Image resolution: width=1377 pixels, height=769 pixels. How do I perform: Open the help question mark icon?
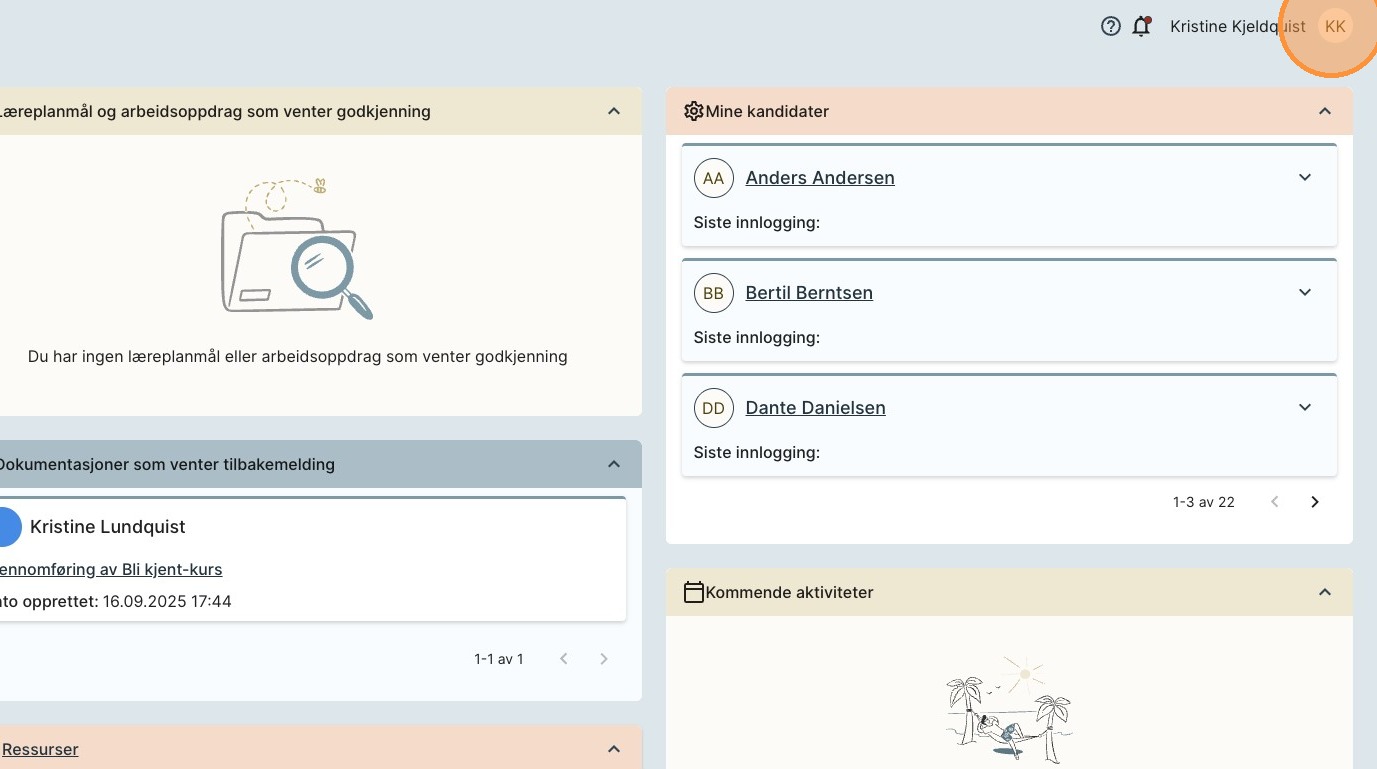click(1110, 27)
